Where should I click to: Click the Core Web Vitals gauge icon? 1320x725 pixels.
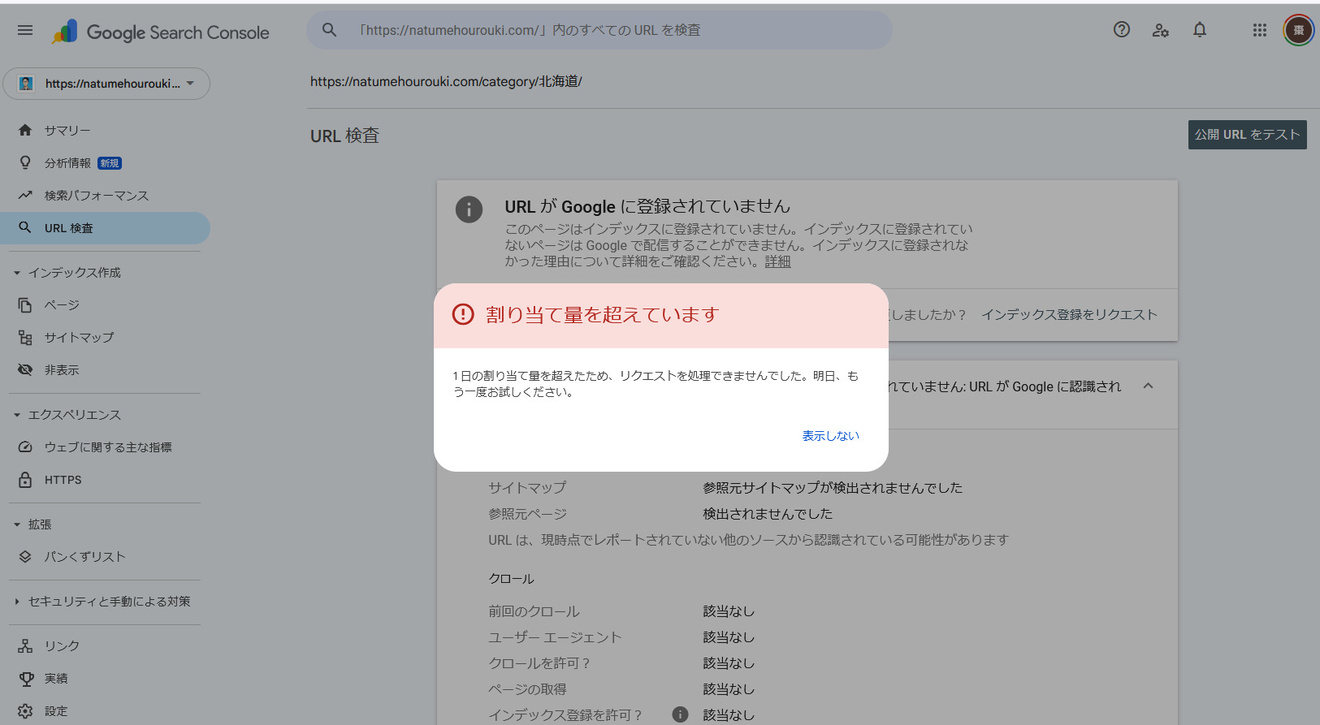point(25,447)
